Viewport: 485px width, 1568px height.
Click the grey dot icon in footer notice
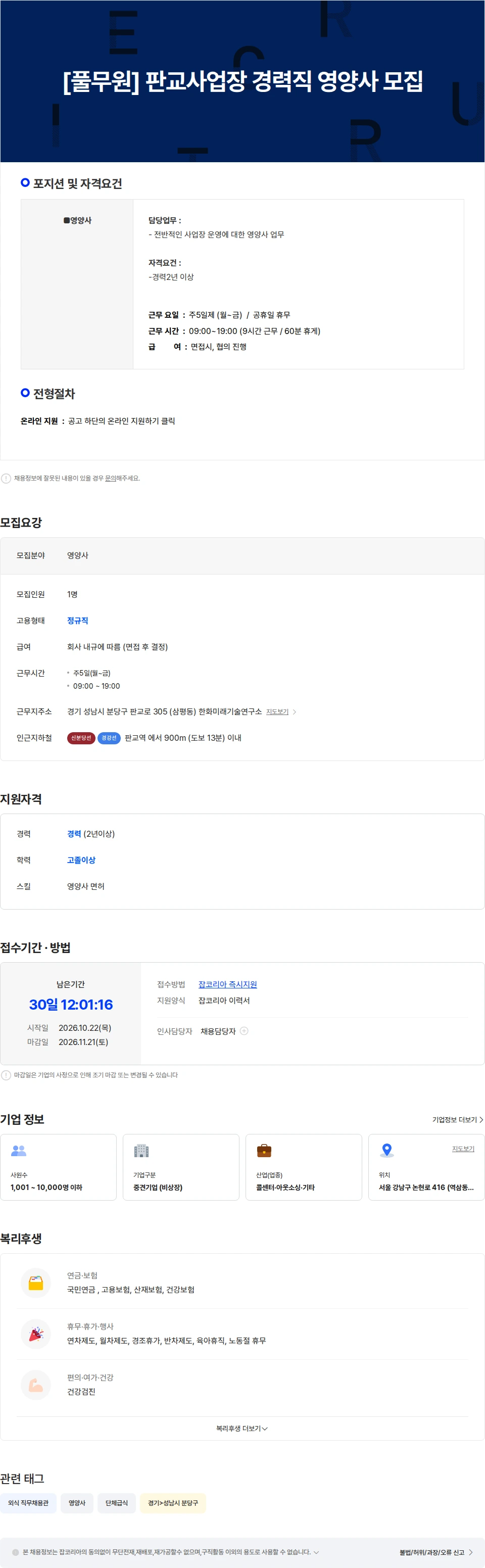(x=16, y=1552)
